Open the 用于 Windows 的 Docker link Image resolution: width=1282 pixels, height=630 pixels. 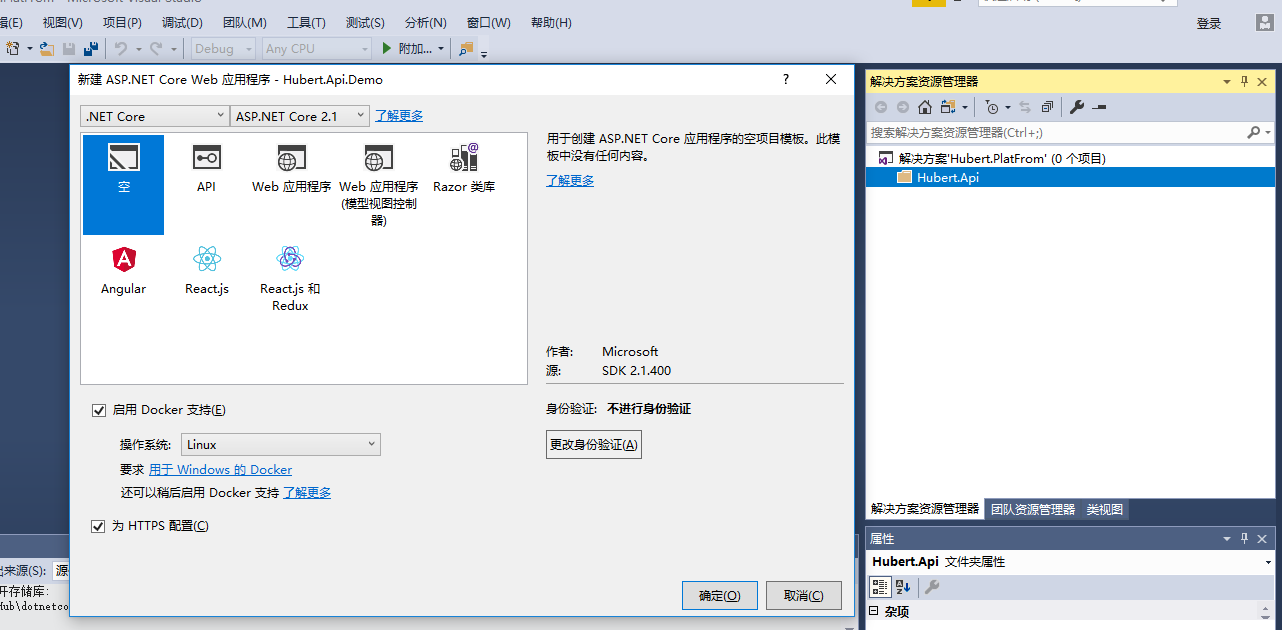point(220,470)
